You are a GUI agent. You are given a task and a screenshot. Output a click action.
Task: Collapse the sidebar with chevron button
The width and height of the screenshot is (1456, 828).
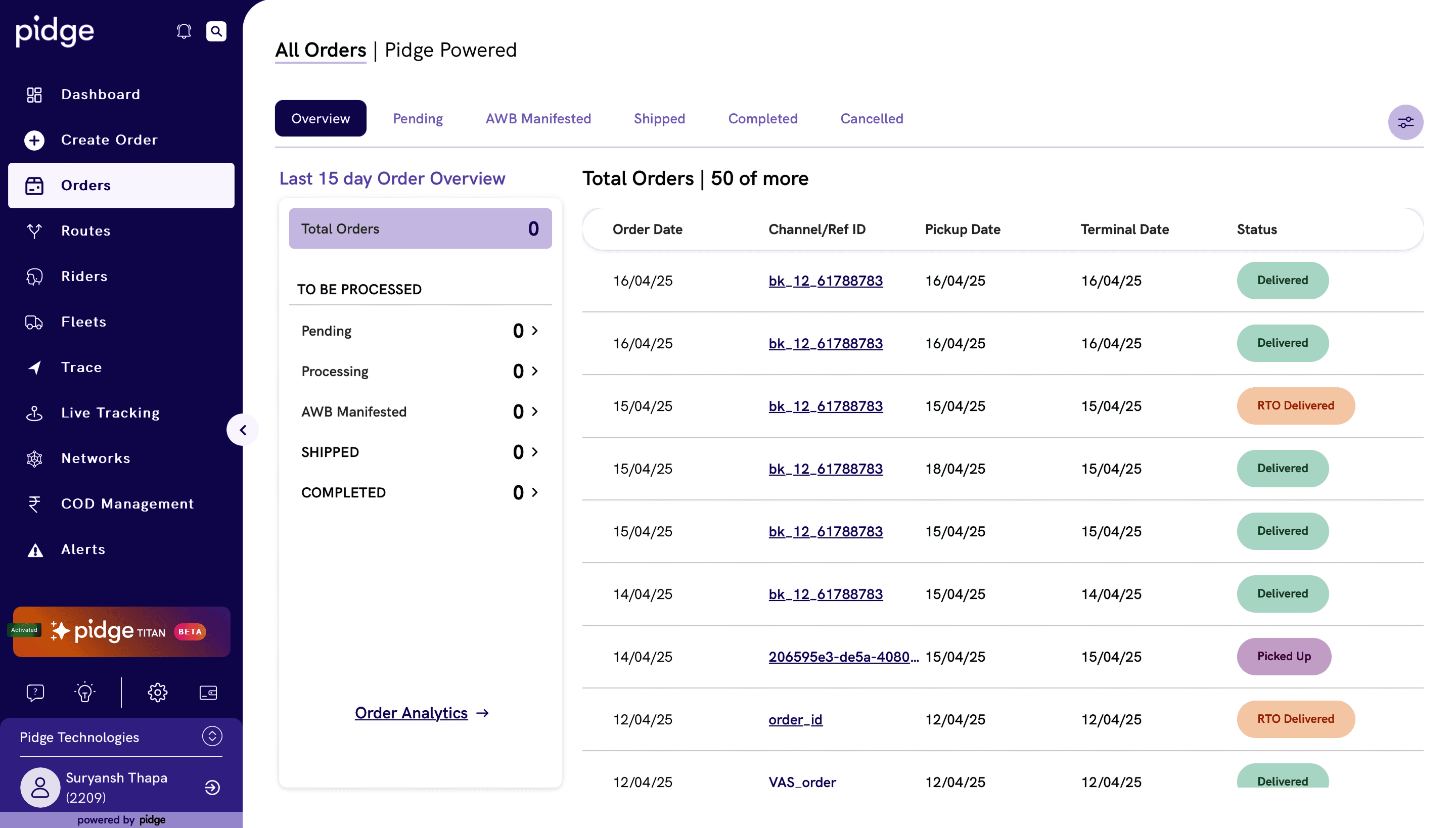coord(243,430)
